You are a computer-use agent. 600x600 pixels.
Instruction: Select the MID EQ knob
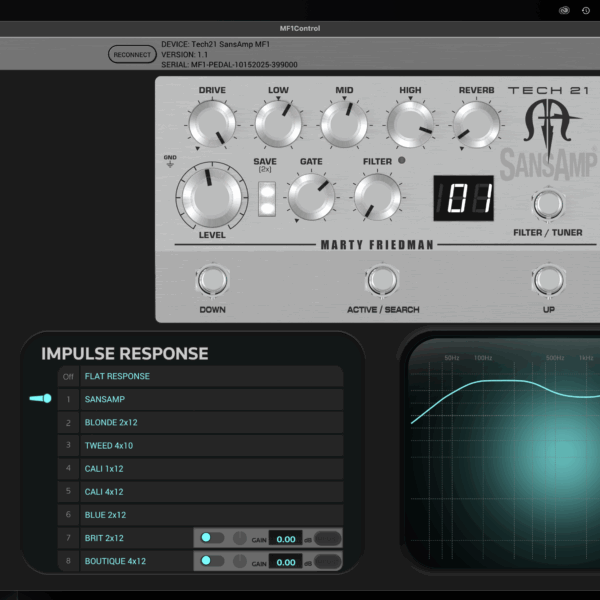coord(344,124)
